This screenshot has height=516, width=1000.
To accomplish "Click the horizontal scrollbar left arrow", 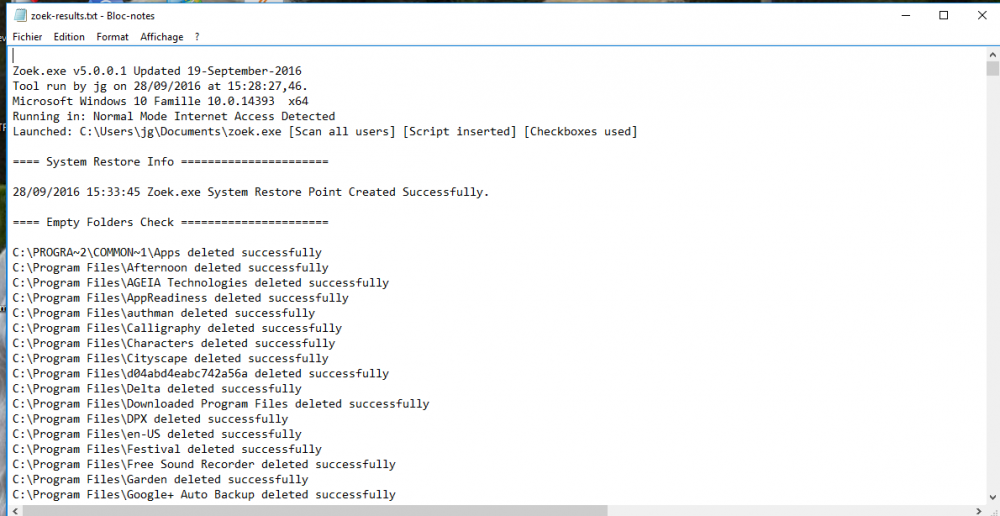I will tap(16, 510).
